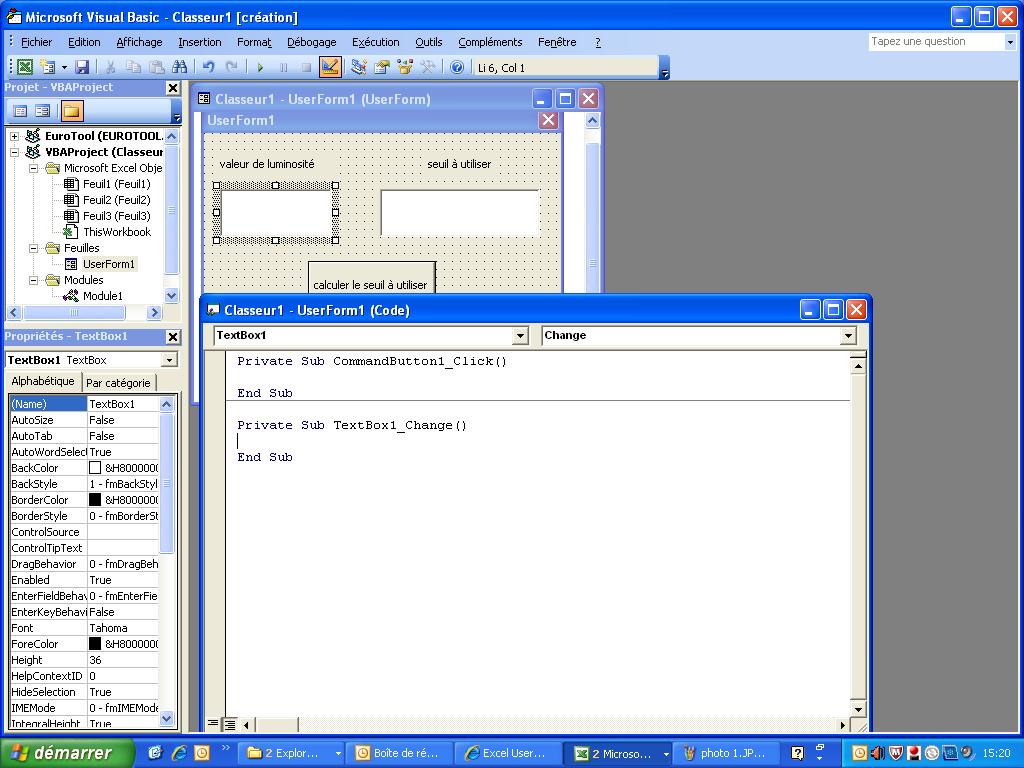
Task: Click the démarrer Start button
Action: click(x=67, y=753)
